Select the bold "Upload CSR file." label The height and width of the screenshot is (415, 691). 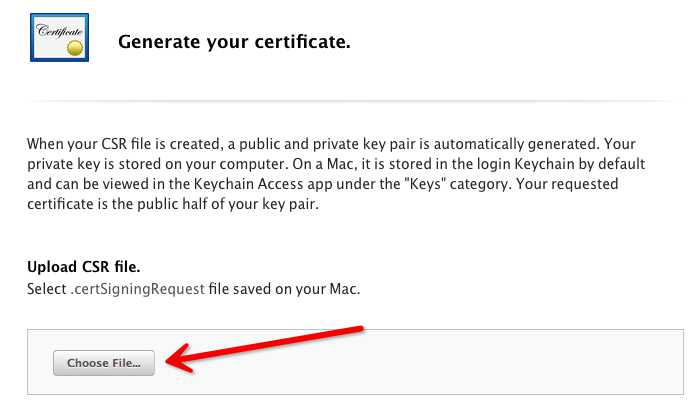tap(83, 270)
